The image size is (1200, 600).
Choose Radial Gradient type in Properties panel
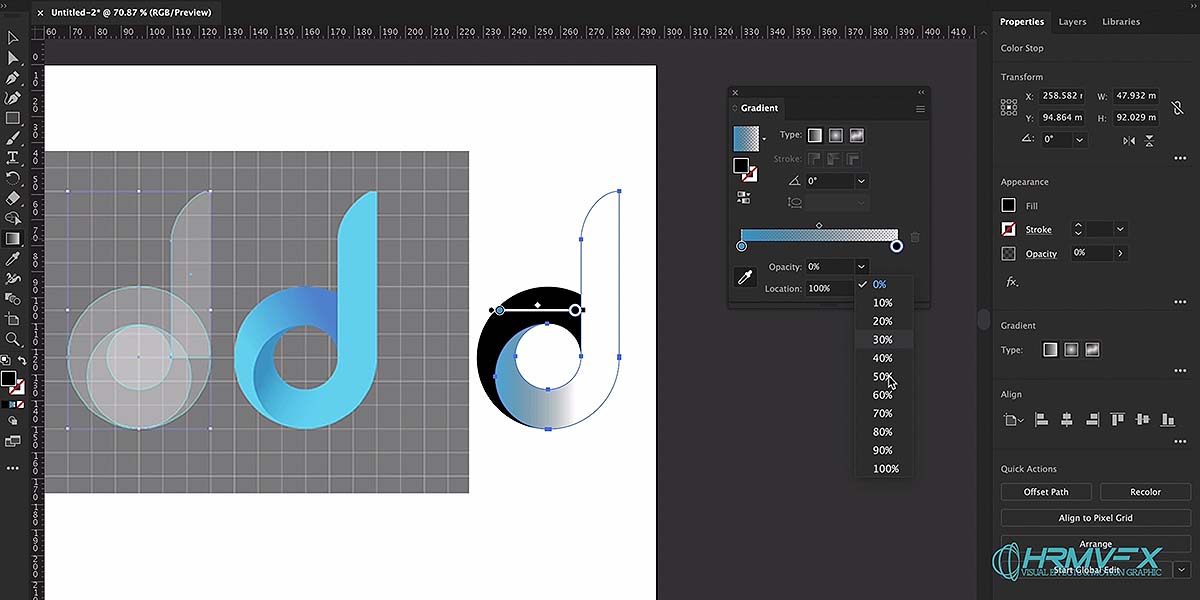coord(1071,350)
